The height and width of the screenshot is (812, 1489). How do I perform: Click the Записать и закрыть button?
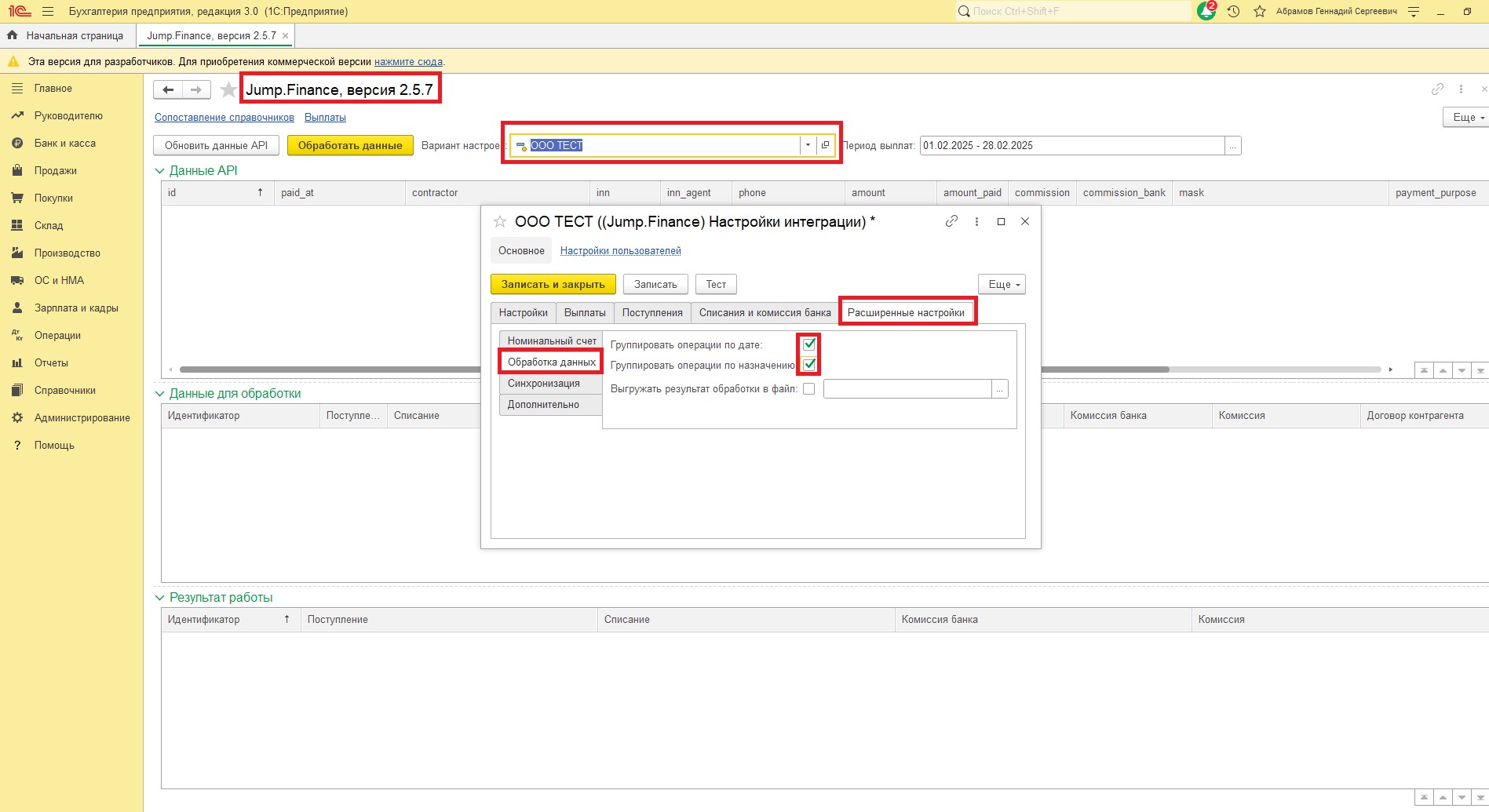(553, 284)
